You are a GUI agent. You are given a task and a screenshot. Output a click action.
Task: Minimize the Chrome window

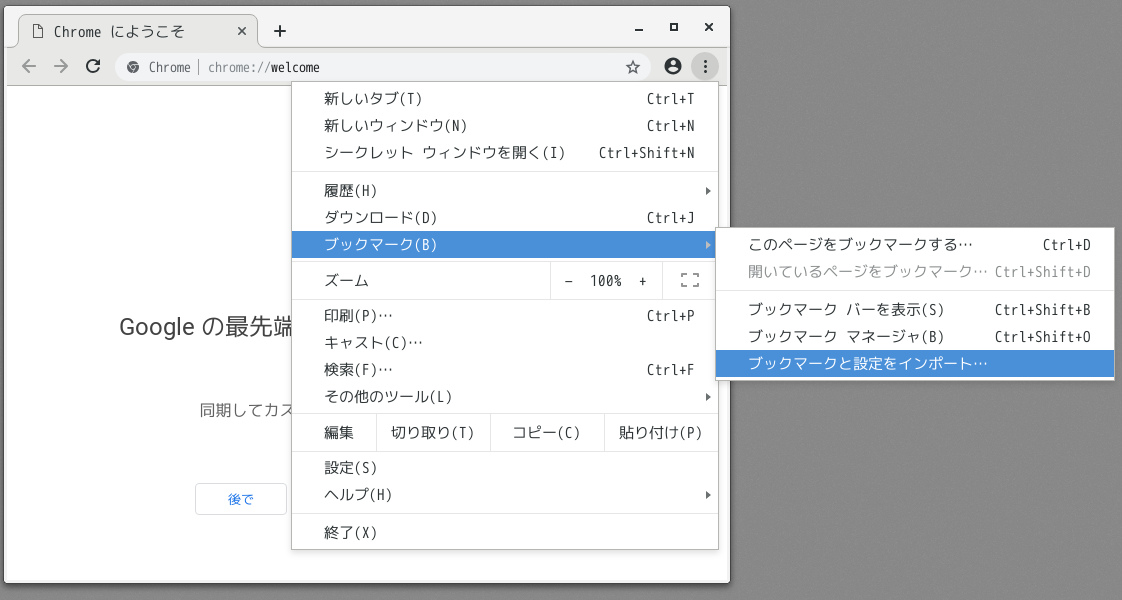coord(639,29)
